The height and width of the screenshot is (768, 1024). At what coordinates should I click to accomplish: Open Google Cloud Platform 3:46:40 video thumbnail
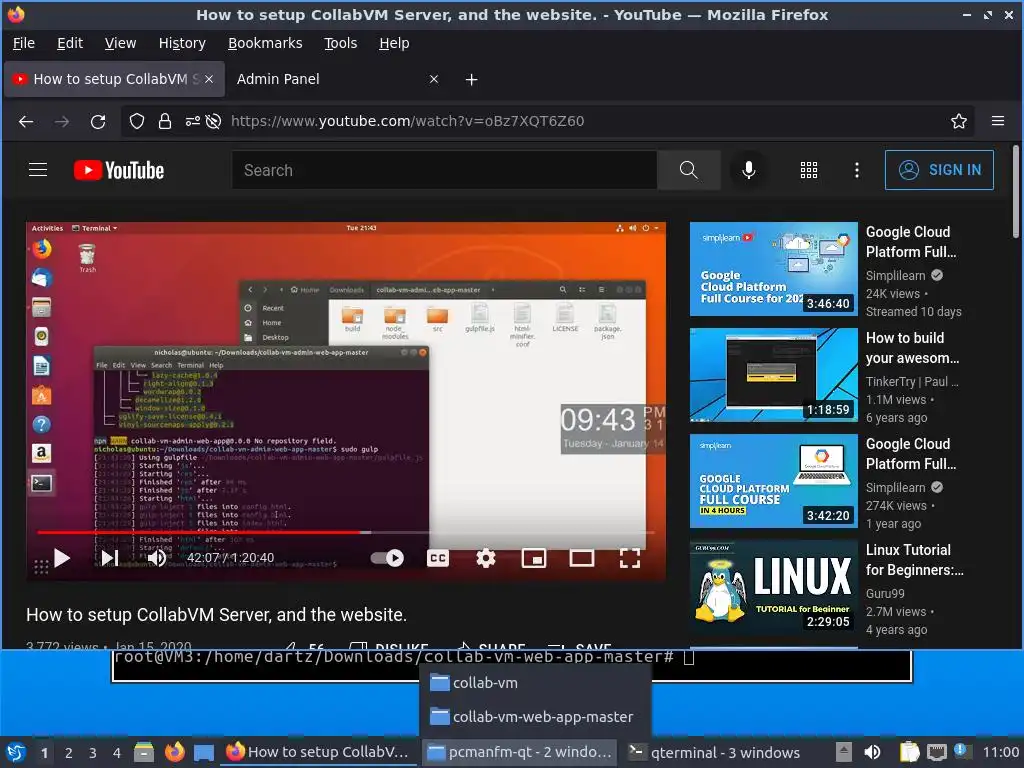773,269
